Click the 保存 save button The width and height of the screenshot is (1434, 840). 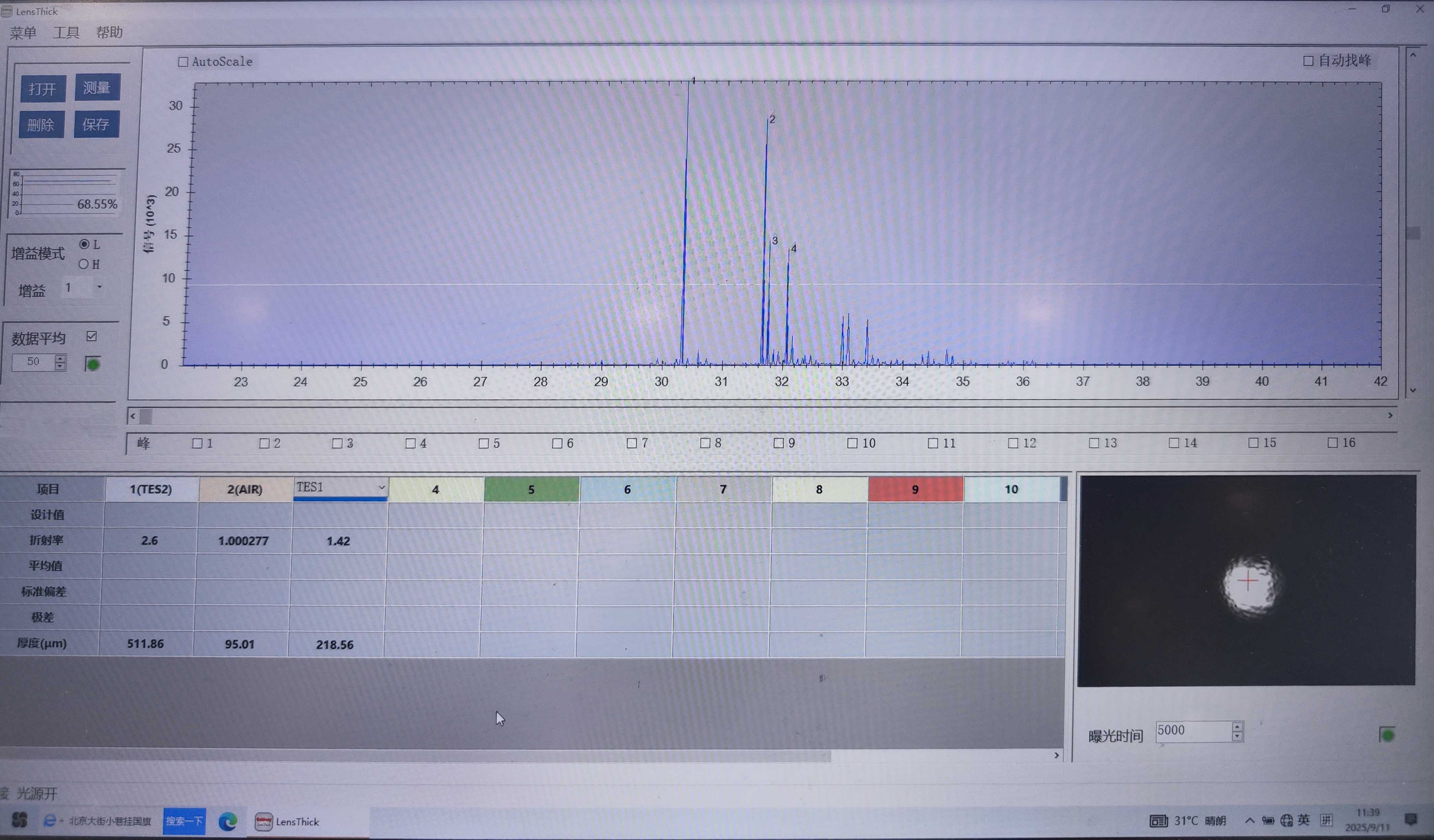pos(96,124)
